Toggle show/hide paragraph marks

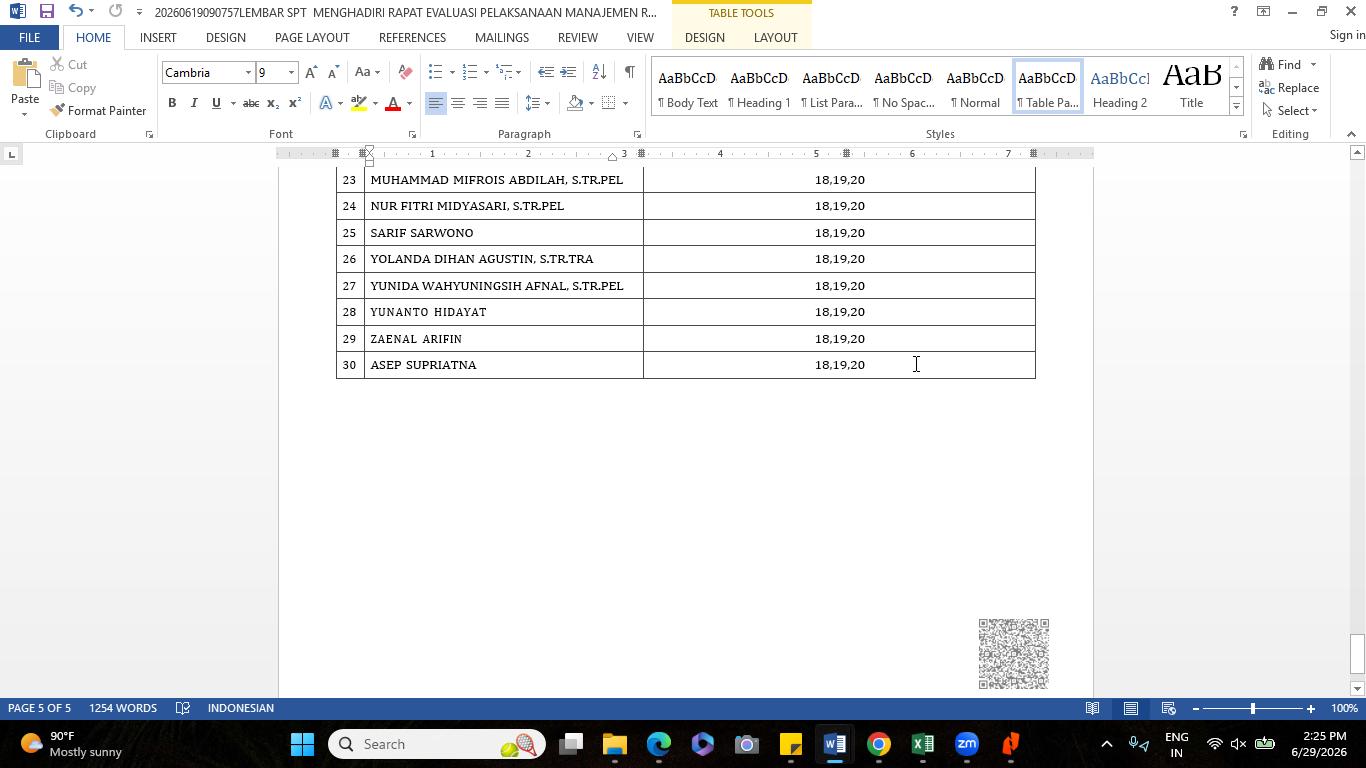pyautogui.click(x=629, y=72)
